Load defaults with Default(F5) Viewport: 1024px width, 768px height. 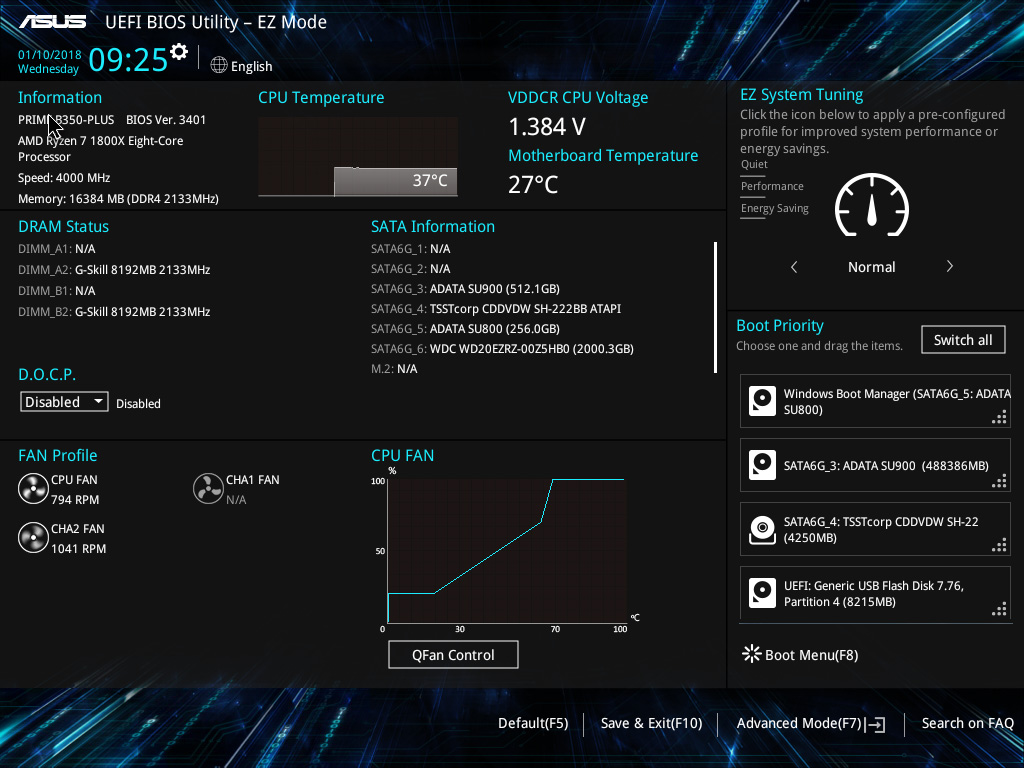click(x=533, y=724)
